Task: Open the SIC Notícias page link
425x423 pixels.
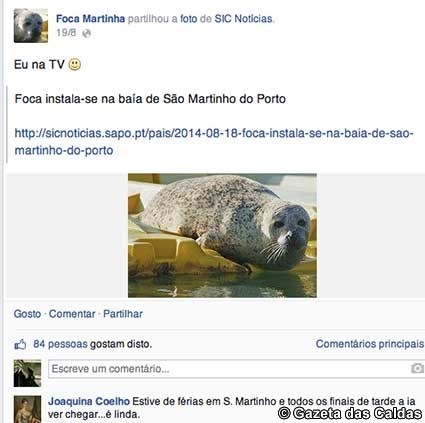Action: [243, 19]
